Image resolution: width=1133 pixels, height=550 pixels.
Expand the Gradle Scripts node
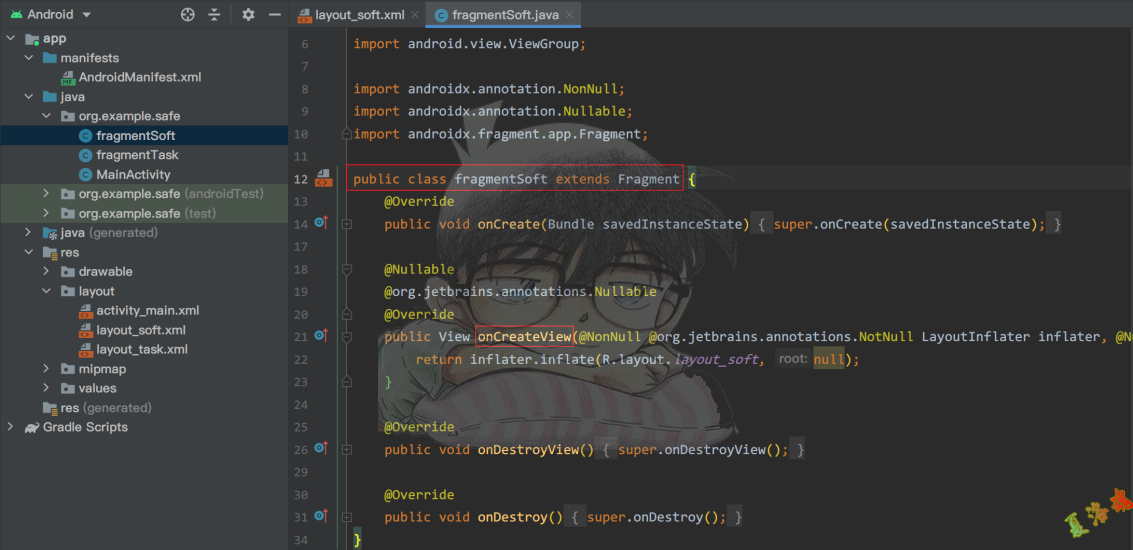point(12,427)
